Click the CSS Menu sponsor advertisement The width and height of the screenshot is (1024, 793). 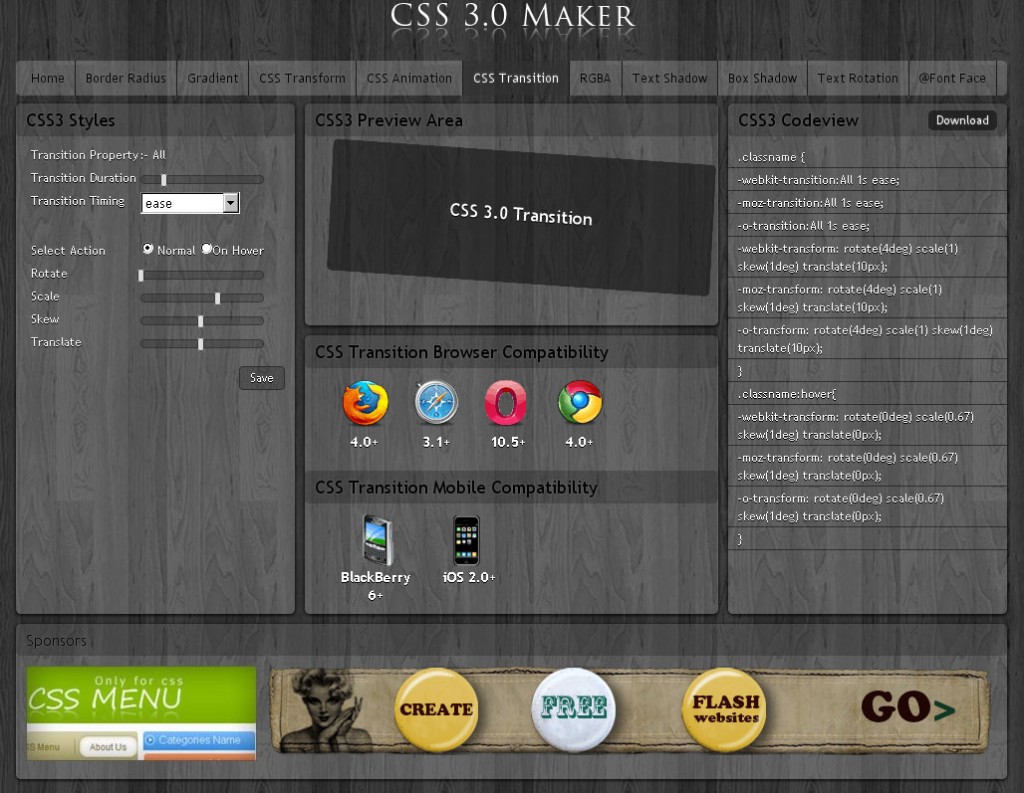point(140,712)
